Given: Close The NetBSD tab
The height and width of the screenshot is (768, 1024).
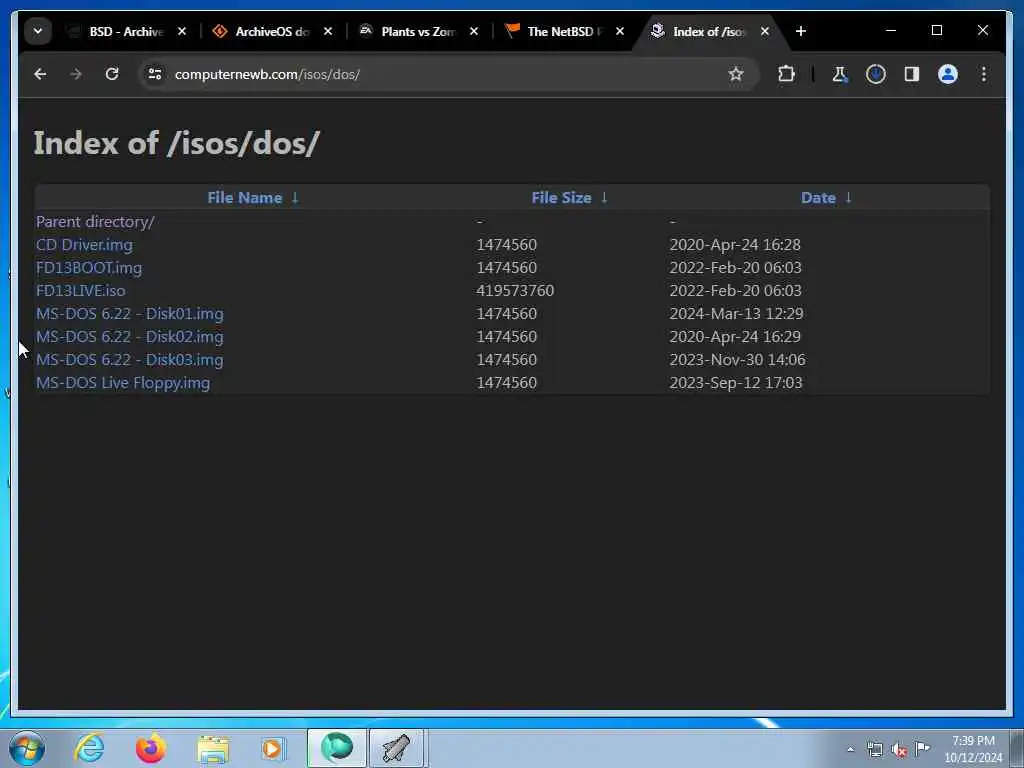Looking at the screenshot, I should click(x=620, y=31).
